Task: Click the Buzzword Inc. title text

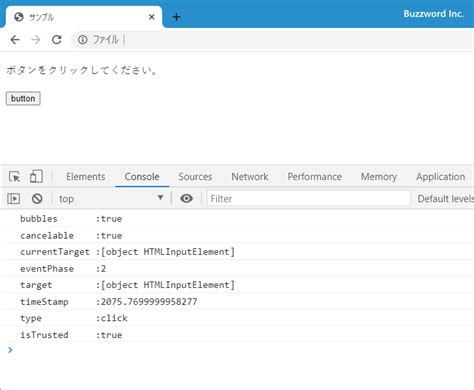Action: 433,14
